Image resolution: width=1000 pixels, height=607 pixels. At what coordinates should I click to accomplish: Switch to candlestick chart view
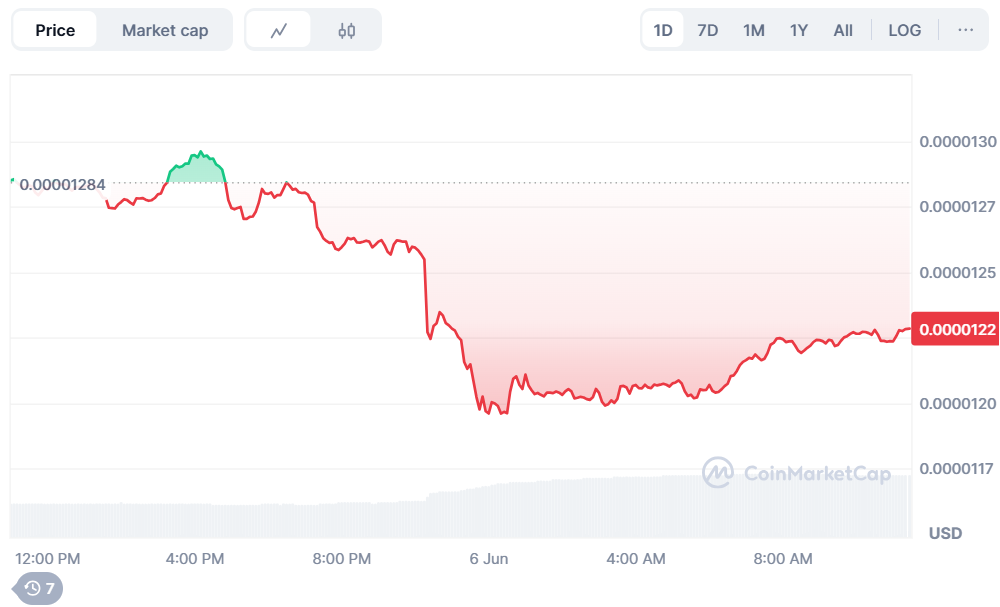coord(346,30)
